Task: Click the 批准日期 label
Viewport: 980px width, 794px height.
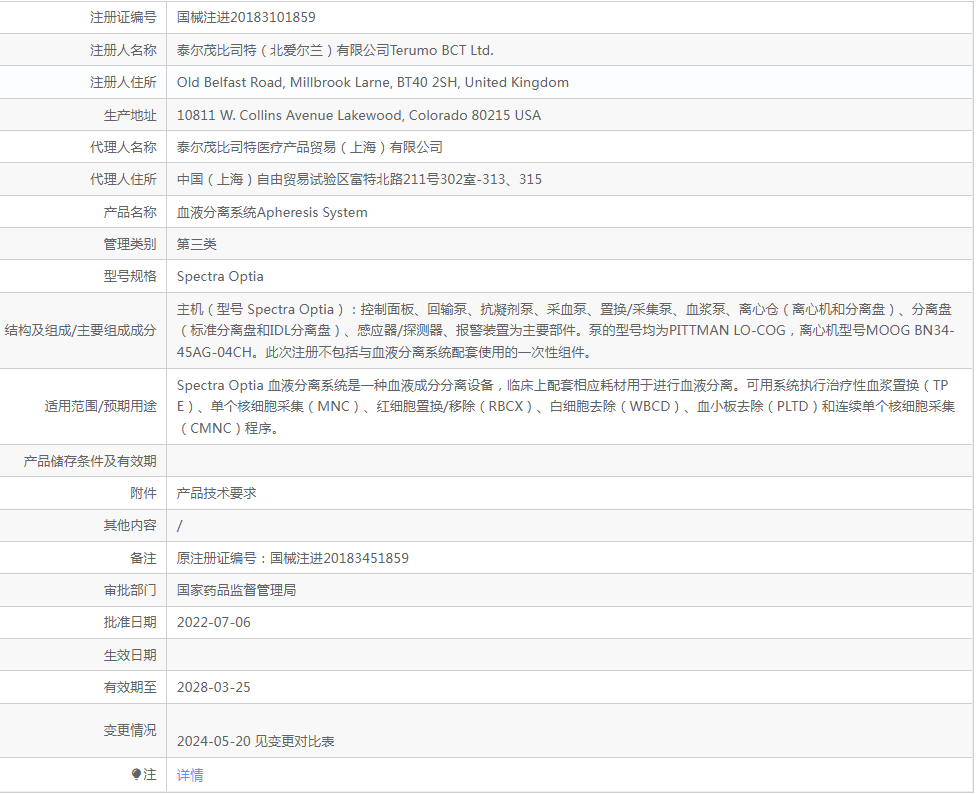Action: (x=130, y=623)
